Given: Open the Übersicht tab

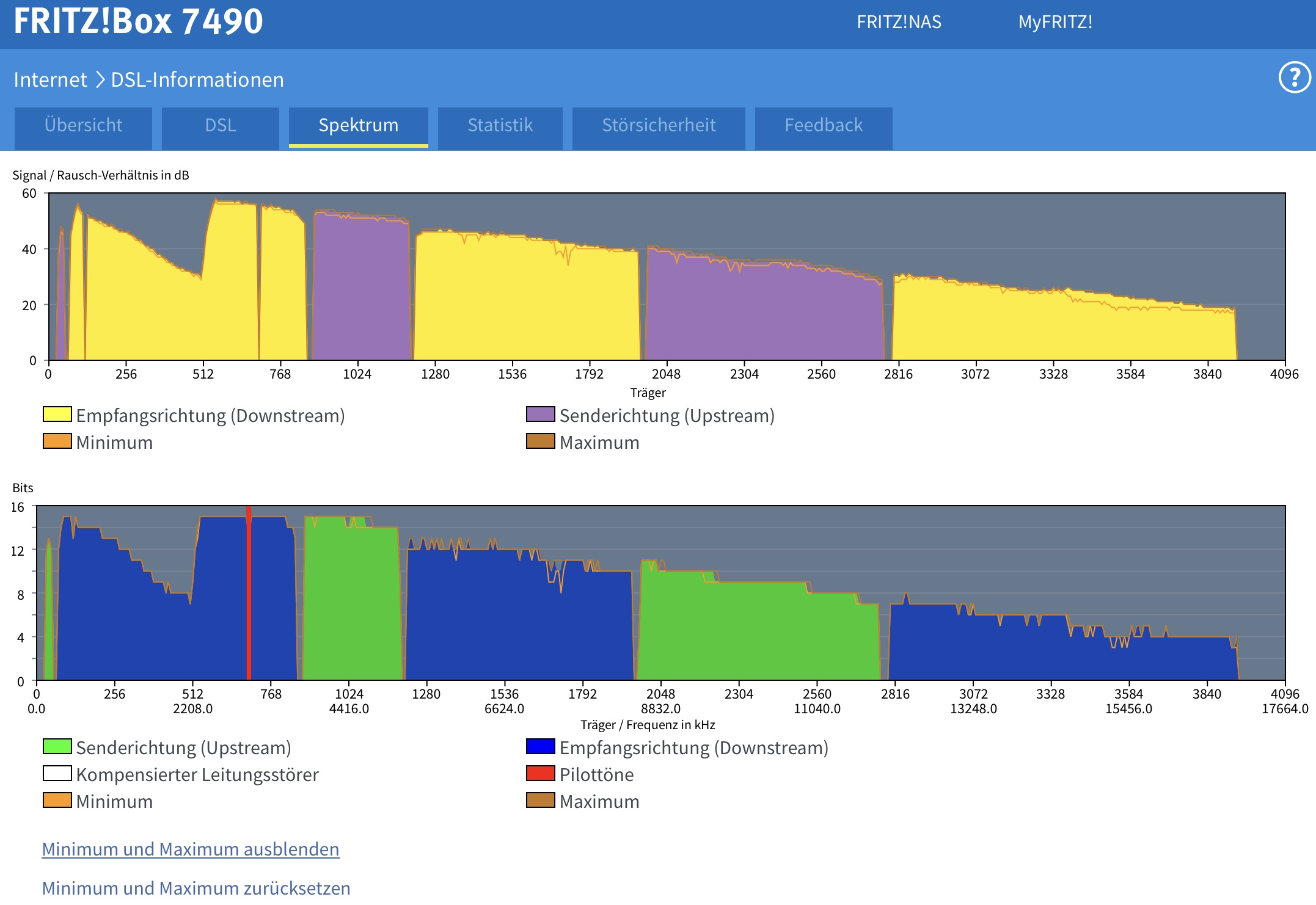Looking at the screenshot, I should (83, 126).
